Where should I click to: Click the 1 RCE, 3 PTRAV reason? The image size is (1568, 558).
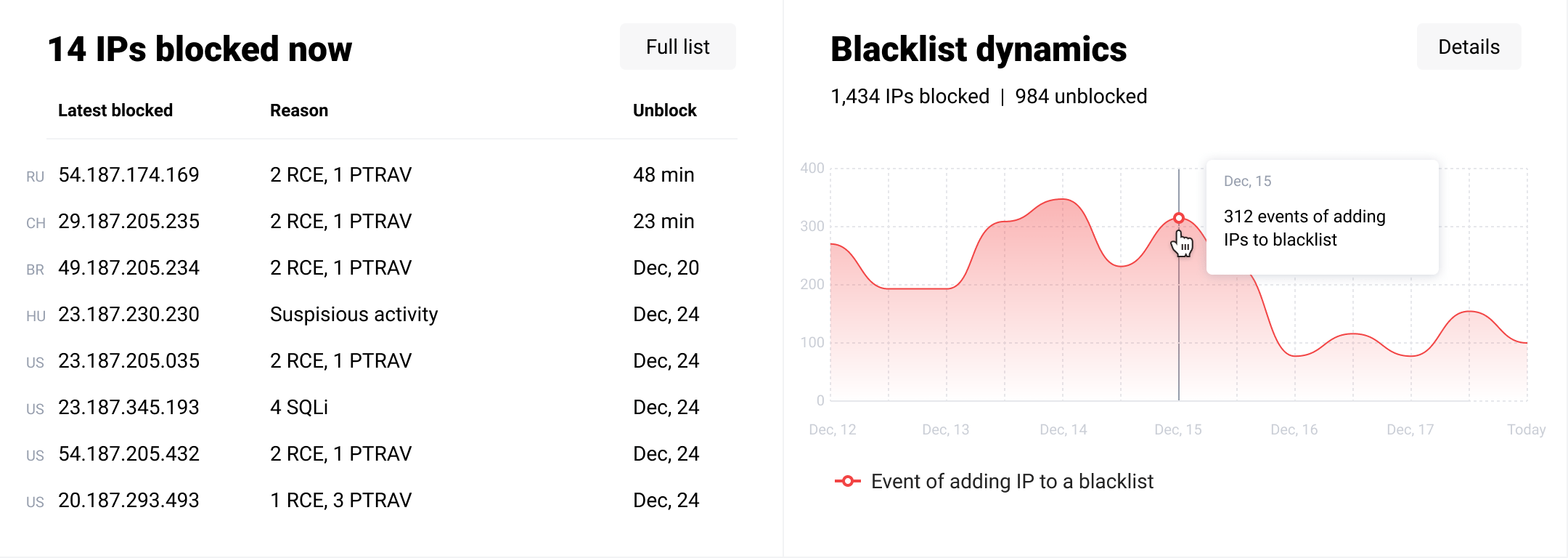[340, 501]
